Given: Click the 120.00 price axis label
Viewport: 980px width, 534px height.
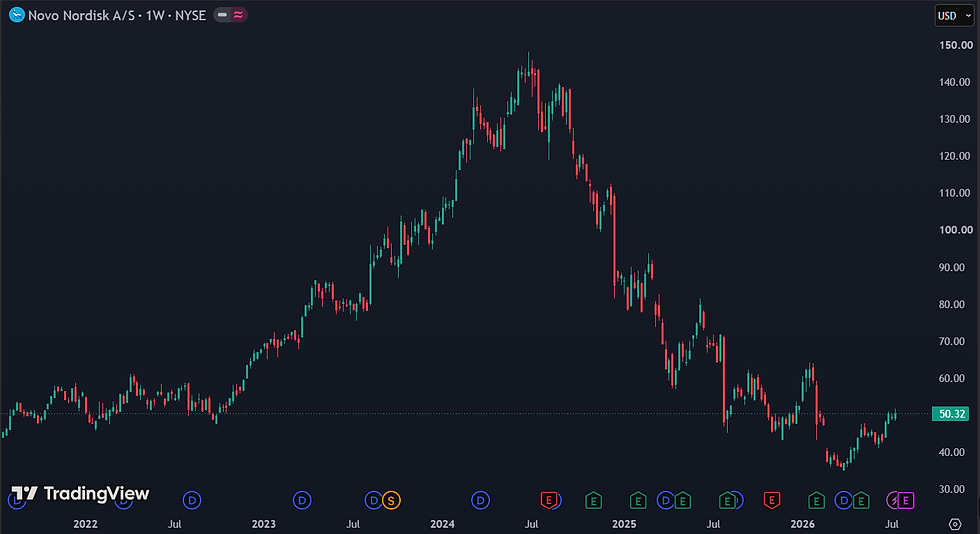Looking at the screenshot, I should pos(954,156).
